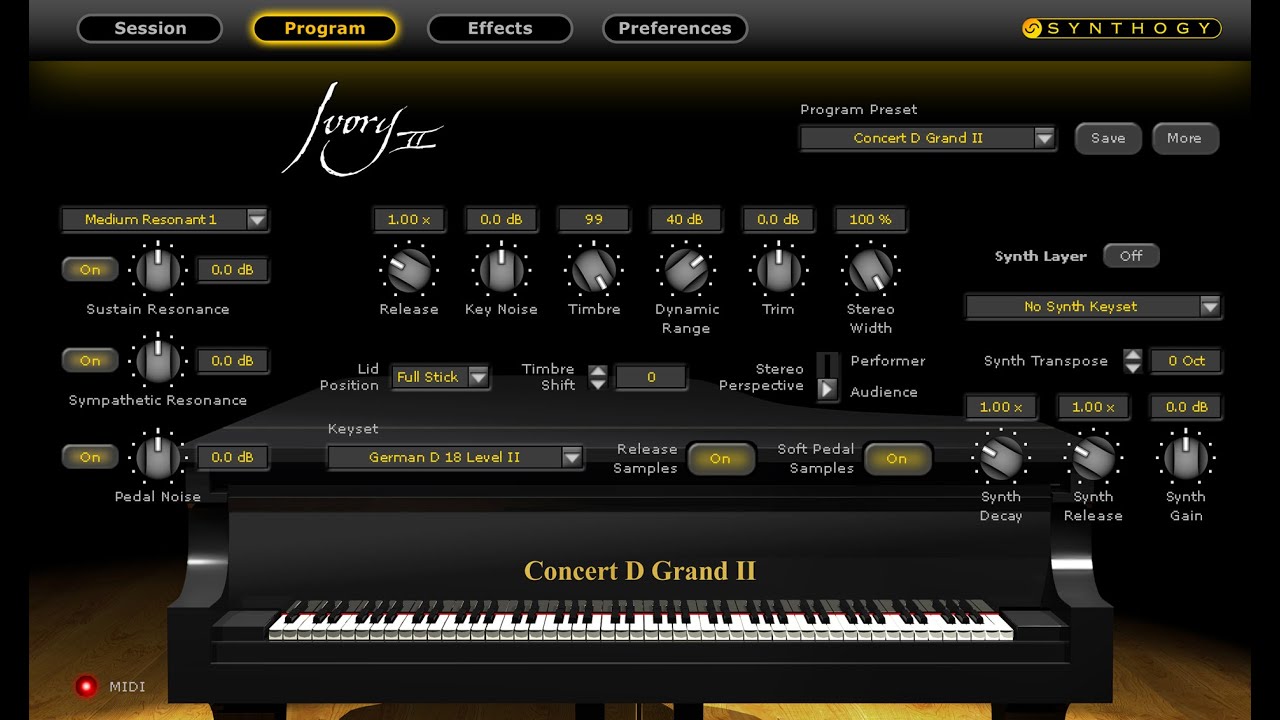Switch stereo perspective to Performer

pos(828,363)
